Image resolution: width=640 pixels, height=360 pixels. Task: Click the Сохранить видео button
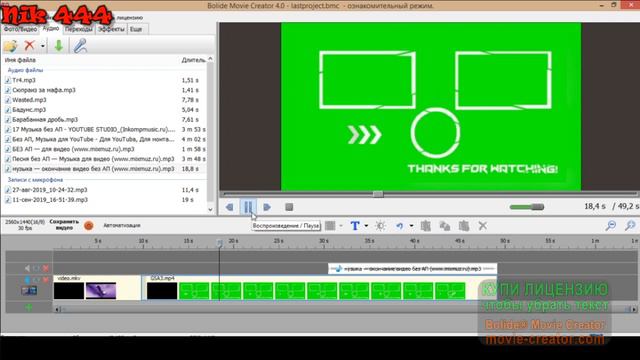[64, 225]
